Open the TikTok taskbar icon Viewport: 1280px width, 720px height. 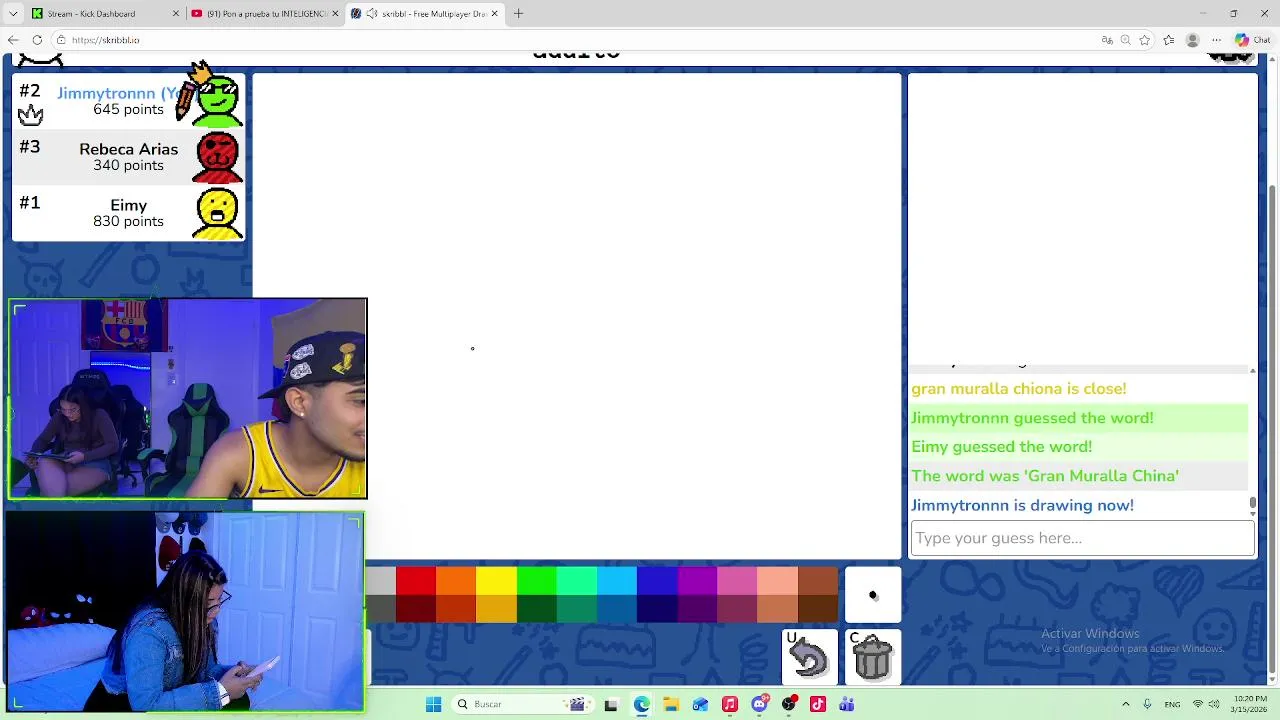(x=818, y=704)
